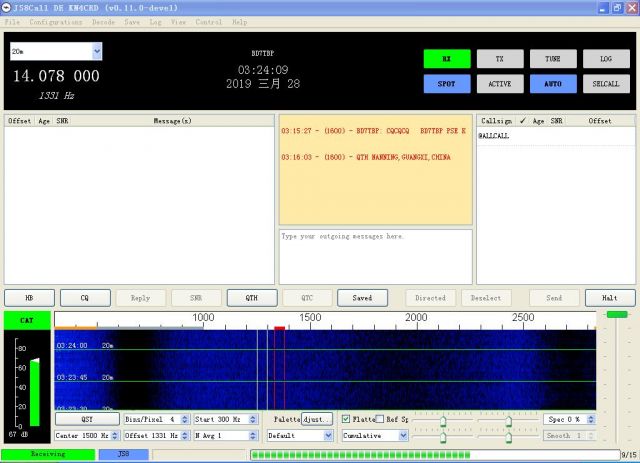Click the Send button
Image resolution: width=640 pixels, height=463 pixels.
pyautogui.click(x=554, y=298)
